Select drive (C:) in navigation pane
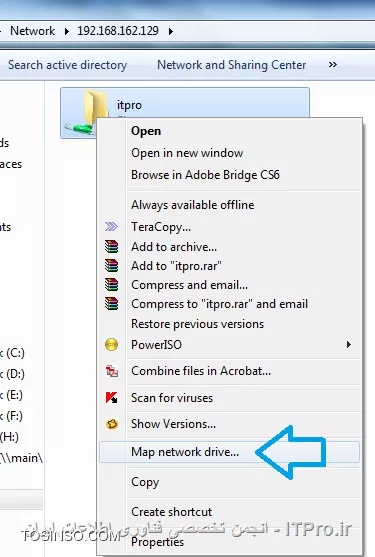Viewport: 375px width, 557px height. coord(12,353)
